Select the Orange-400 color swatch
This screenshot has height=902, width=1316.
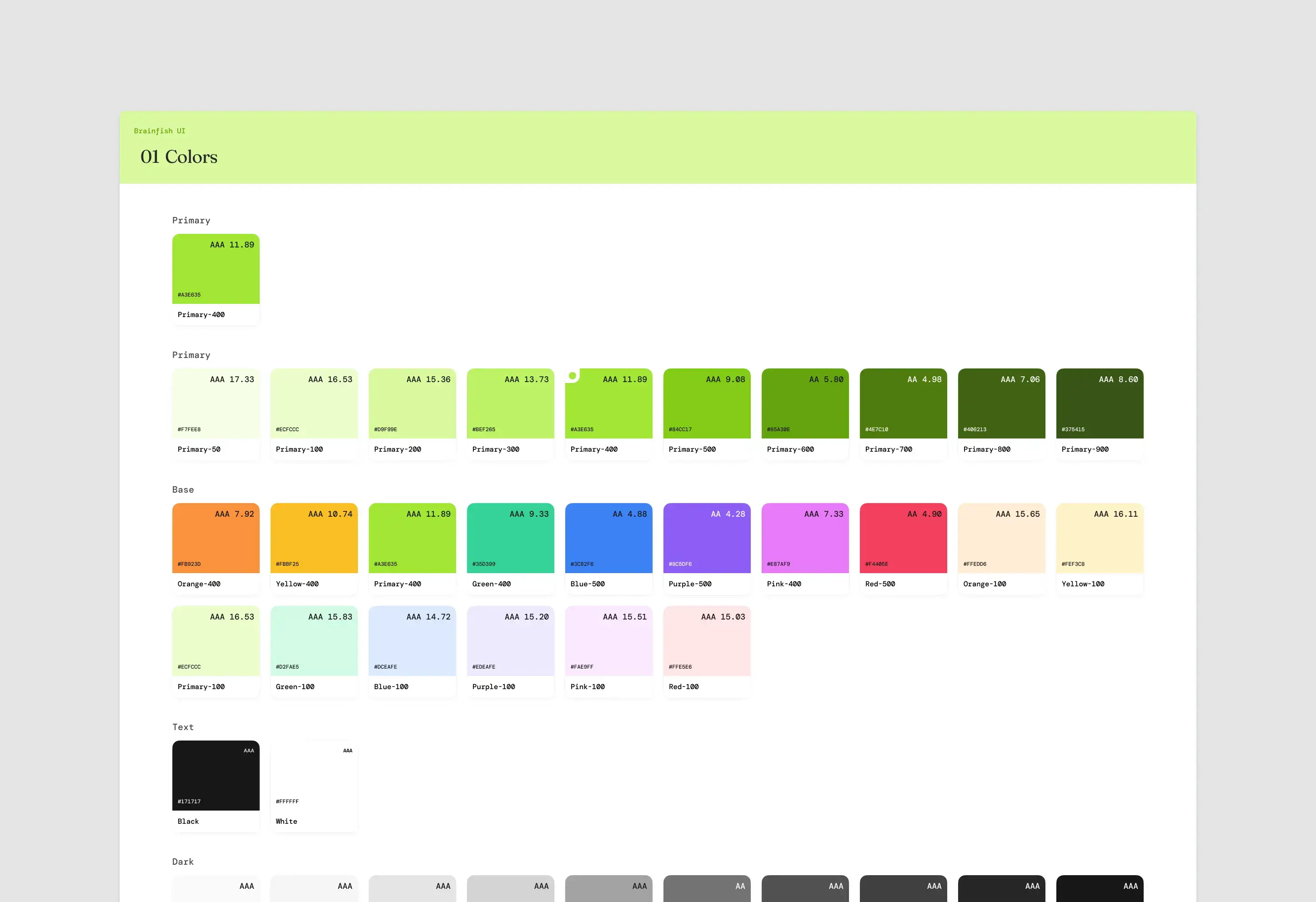pyautogui.click(x=216, y=549)
